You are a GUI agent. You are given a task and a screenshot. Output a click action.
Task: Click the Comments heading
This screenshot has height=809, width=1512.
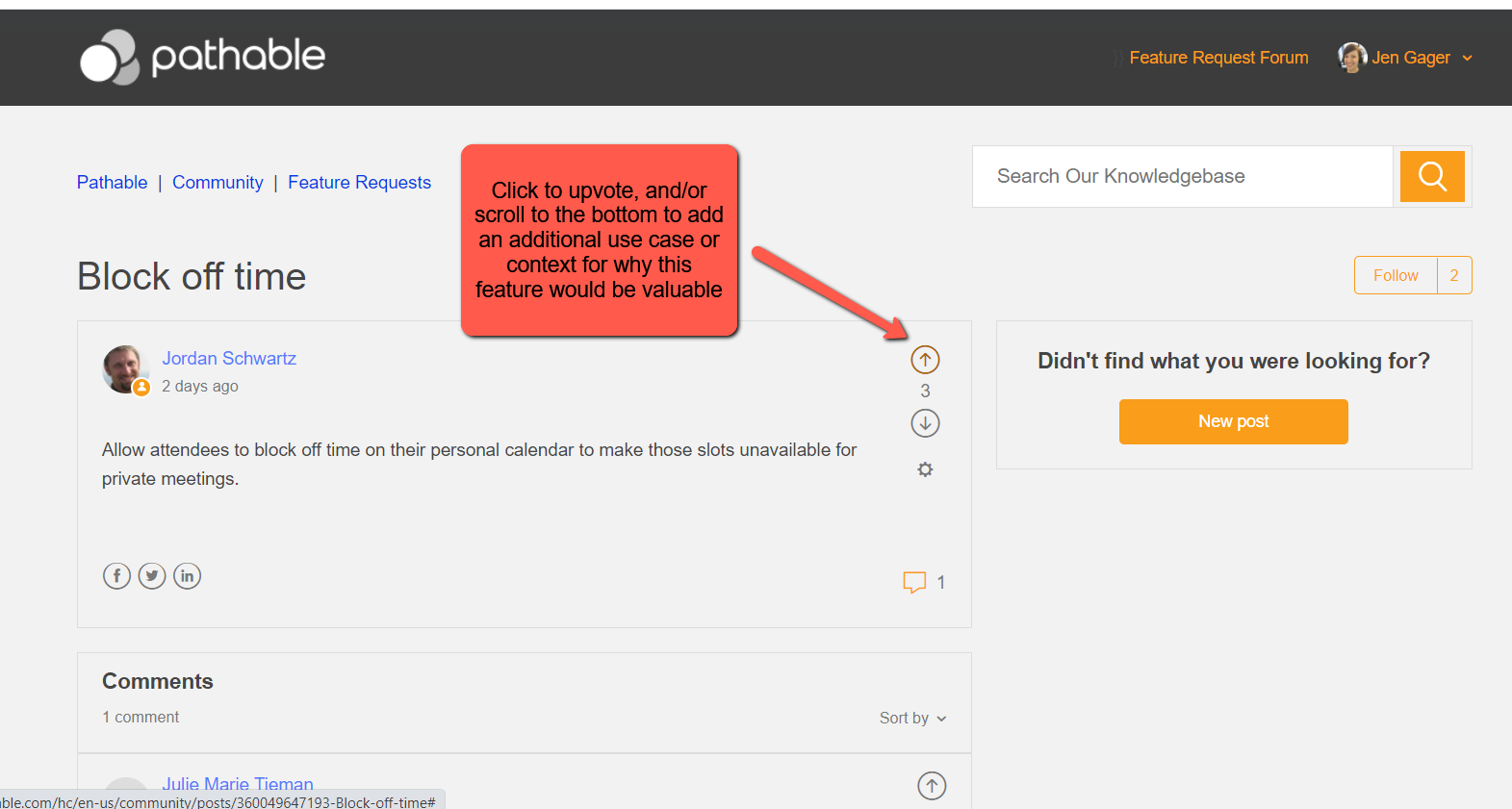tap(158, 681)
